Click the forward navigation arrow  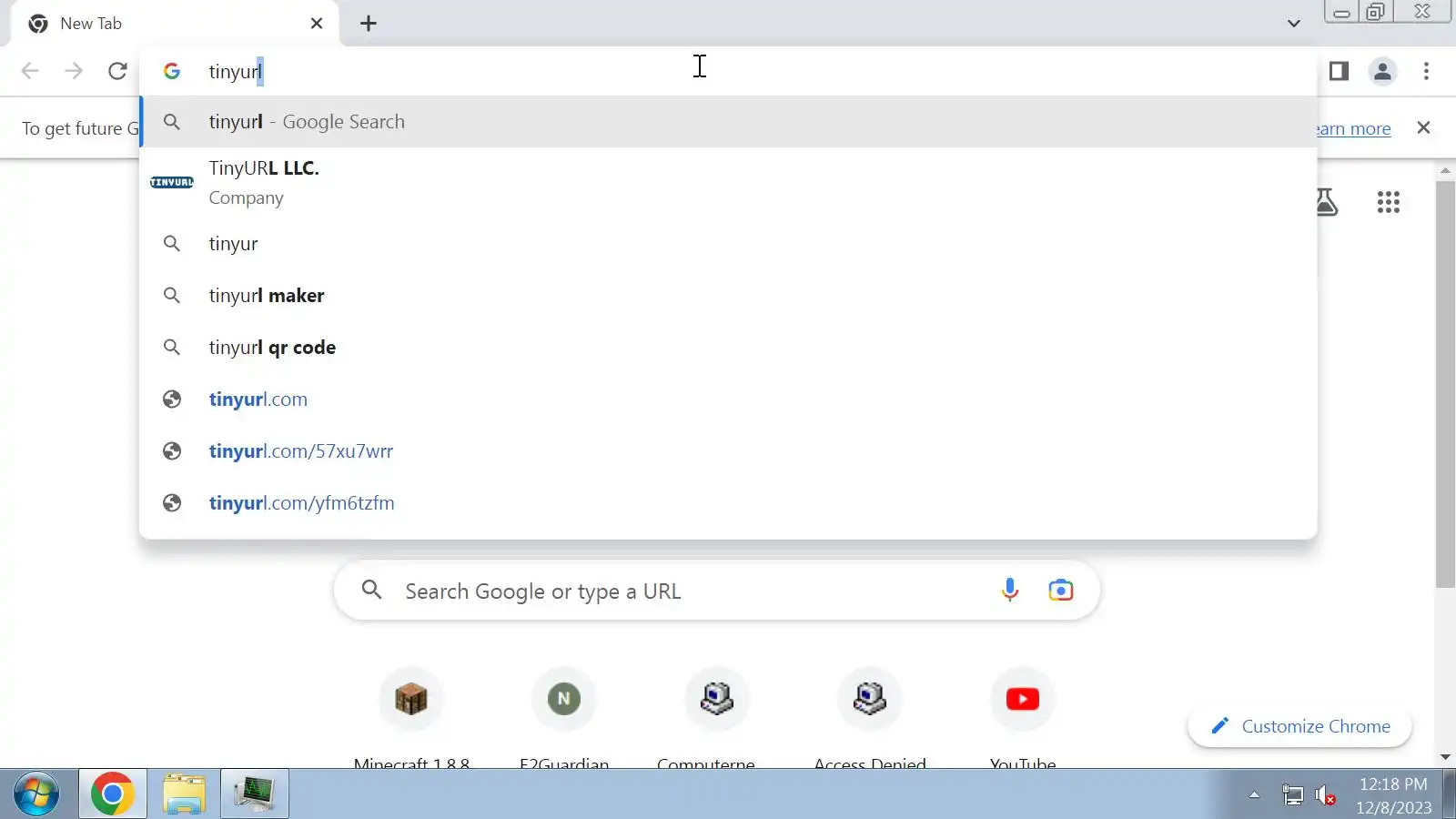point(74,71)
